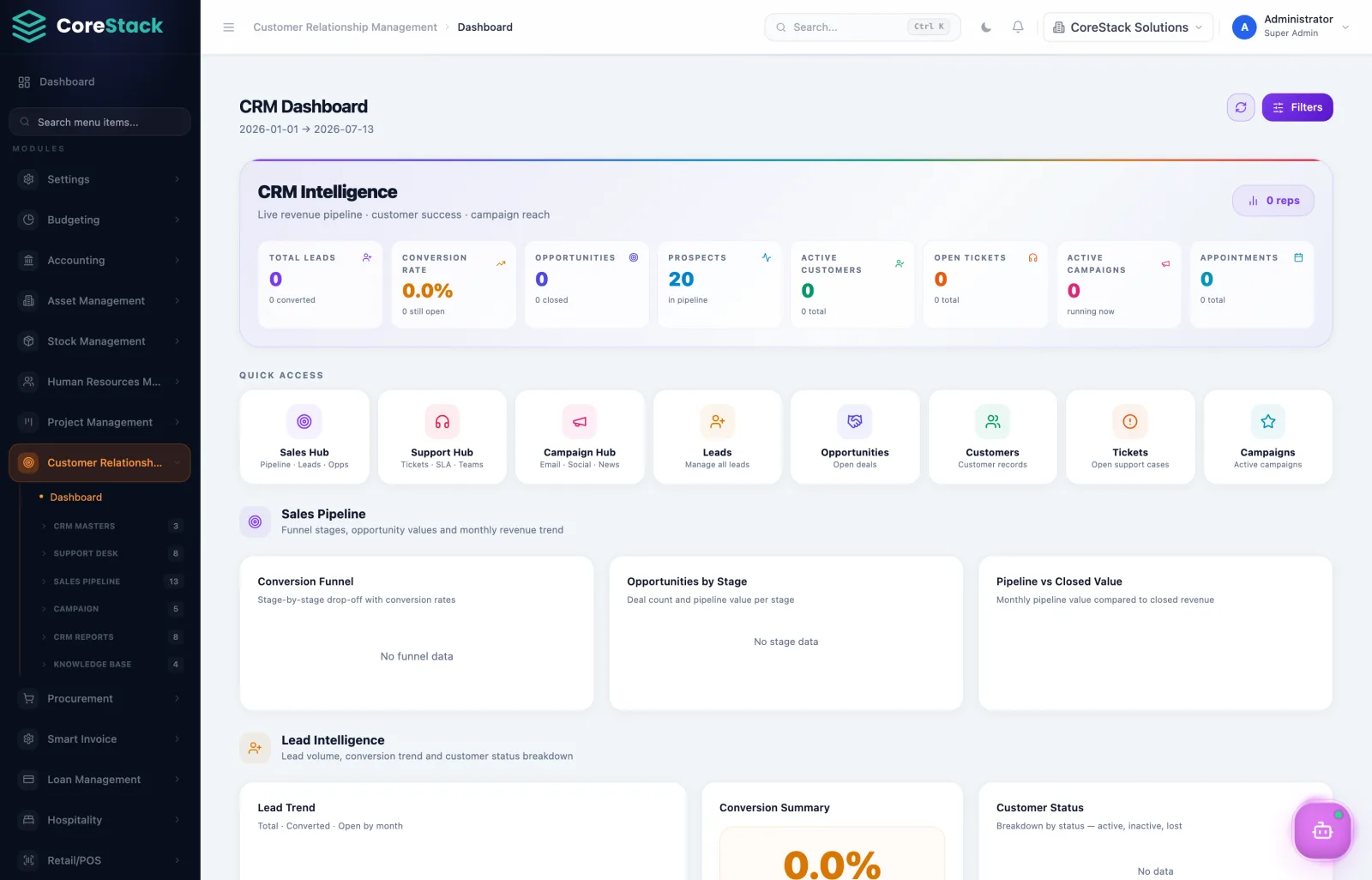Screen dimensions: 1372x880
Task: Open the Tickets quick access card
Action: click(x=1130, y=437)
